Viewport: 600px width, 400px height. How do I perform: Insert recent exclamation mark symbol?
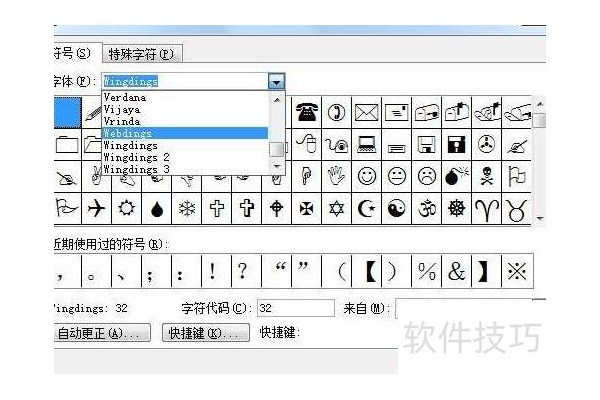(217, 271)
